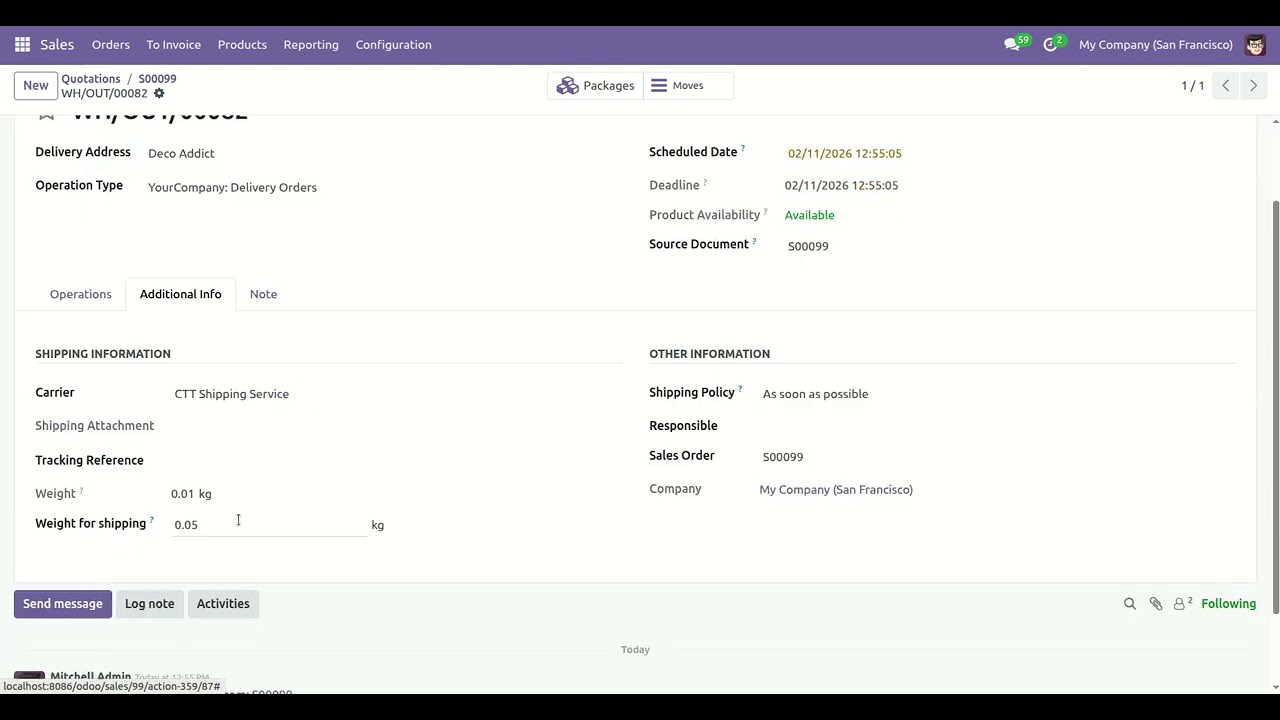Go back to Quotations breadcrumb
The width and height of the screenshot is (1280, 720).
(x=91, y=79)
